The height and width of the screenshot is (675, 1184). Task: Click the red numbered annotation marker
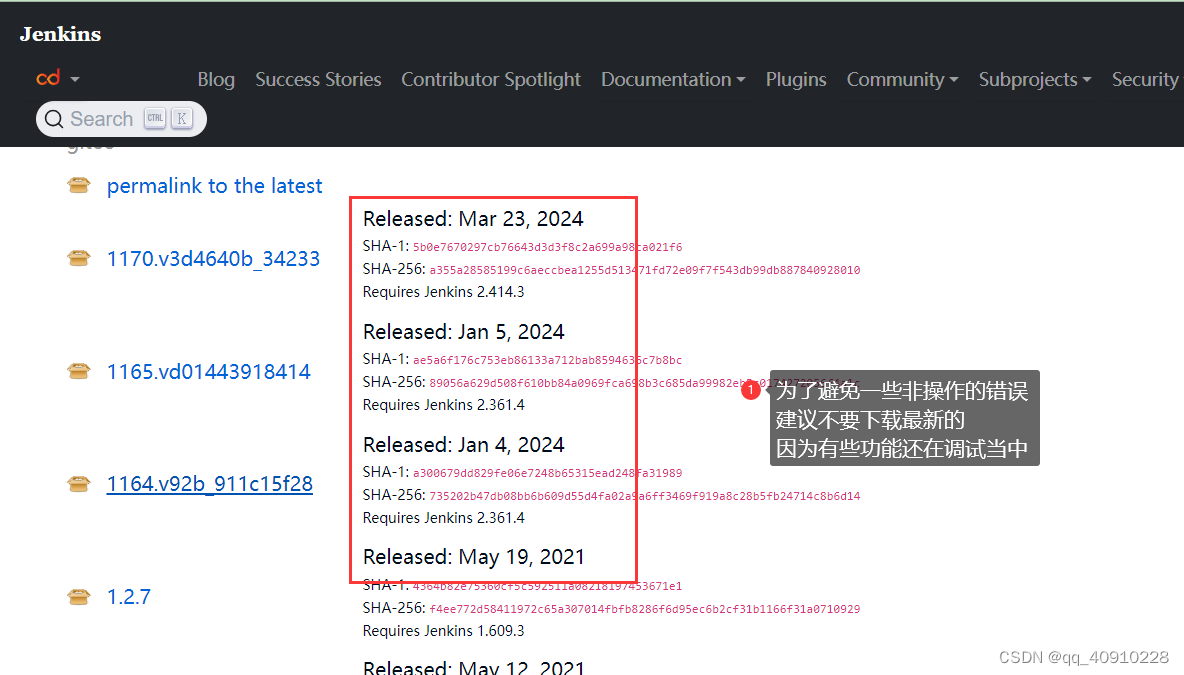(751, 389)
